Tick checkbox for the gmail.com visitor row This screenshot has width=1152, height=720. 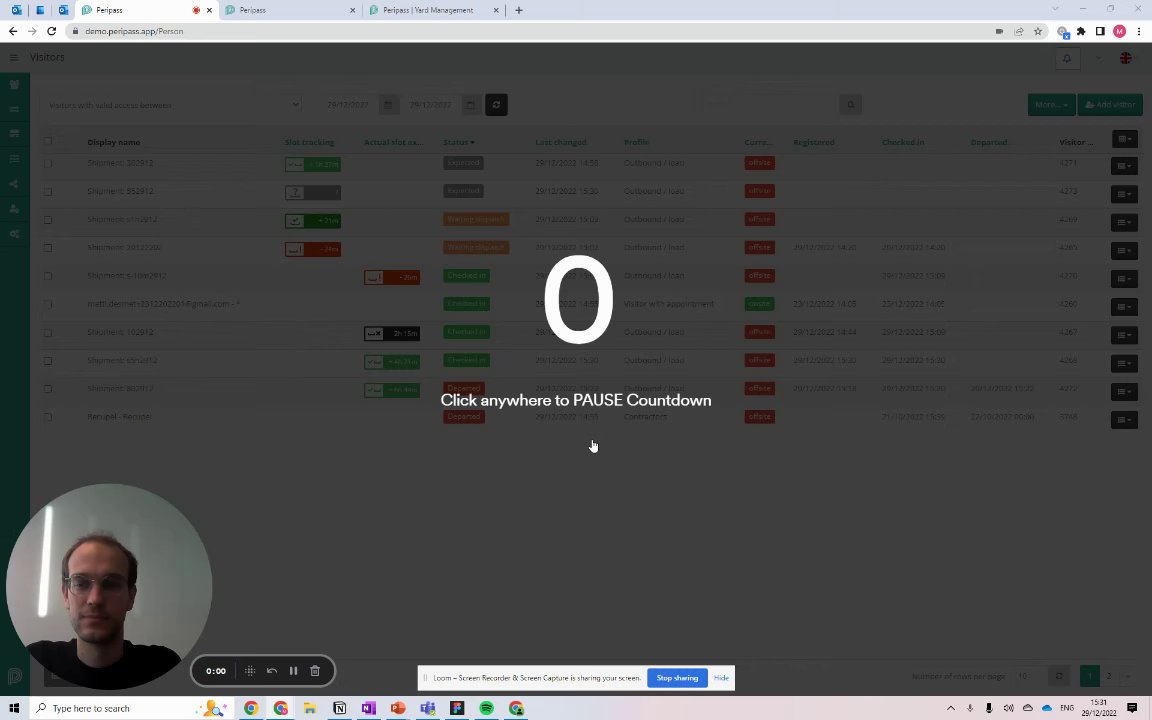(48, 304)
